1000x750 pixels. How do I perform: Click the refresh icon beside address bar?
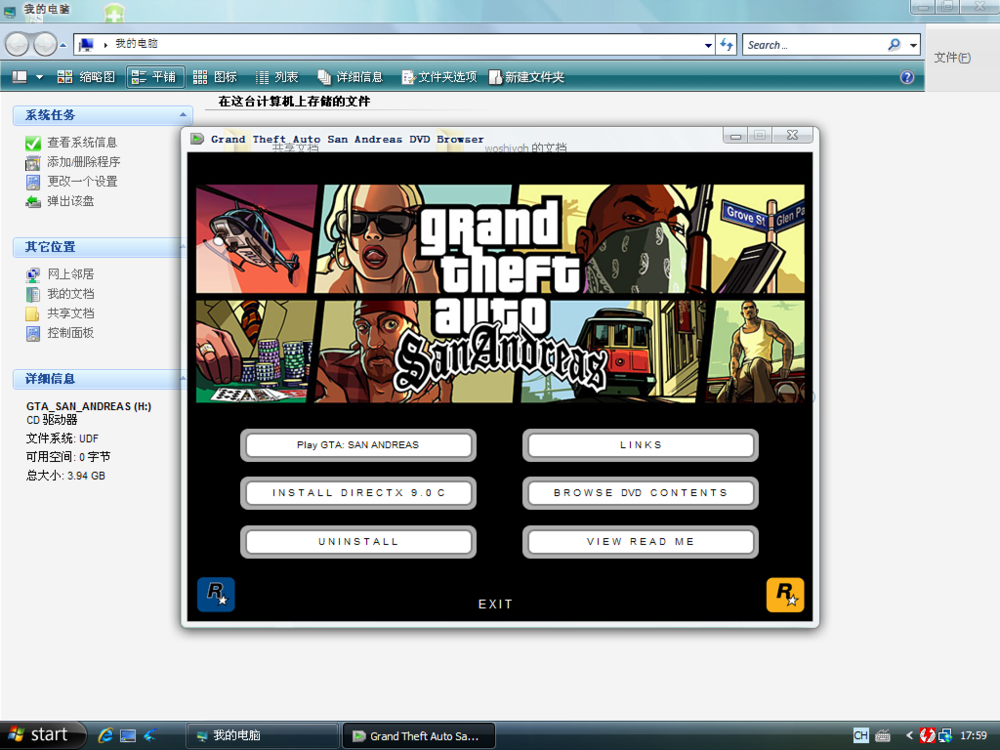coord(726,45)
